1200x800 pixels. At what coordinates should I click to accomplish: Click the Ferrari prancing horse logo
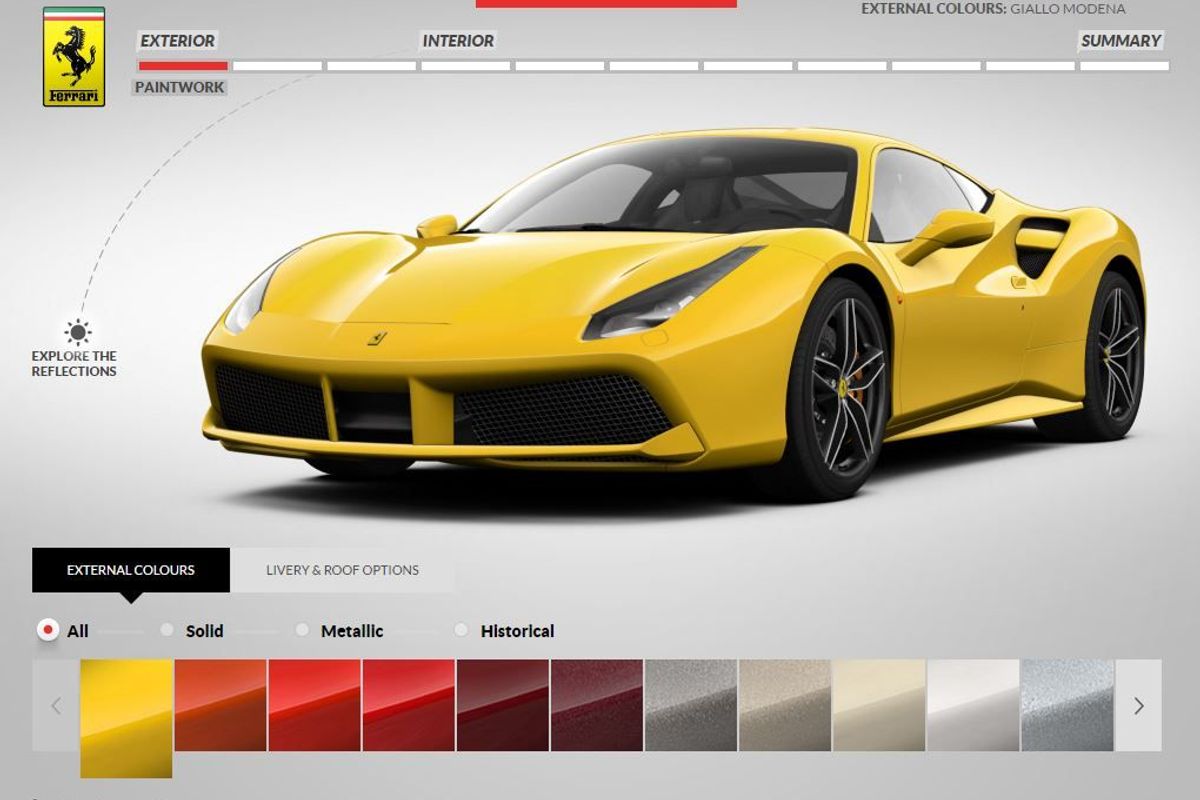pyautogui.click(x=74, y=57)
